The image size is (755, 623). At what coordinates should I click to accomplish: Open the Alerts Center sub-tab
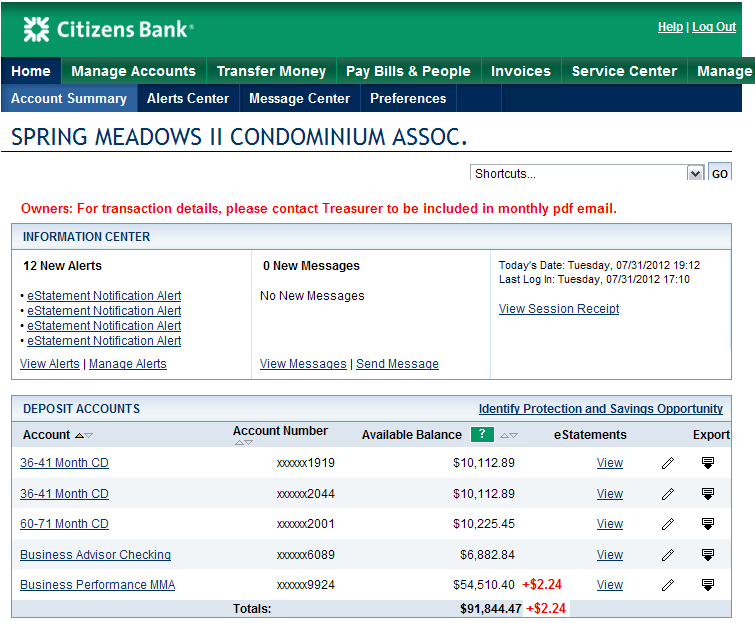188,98
